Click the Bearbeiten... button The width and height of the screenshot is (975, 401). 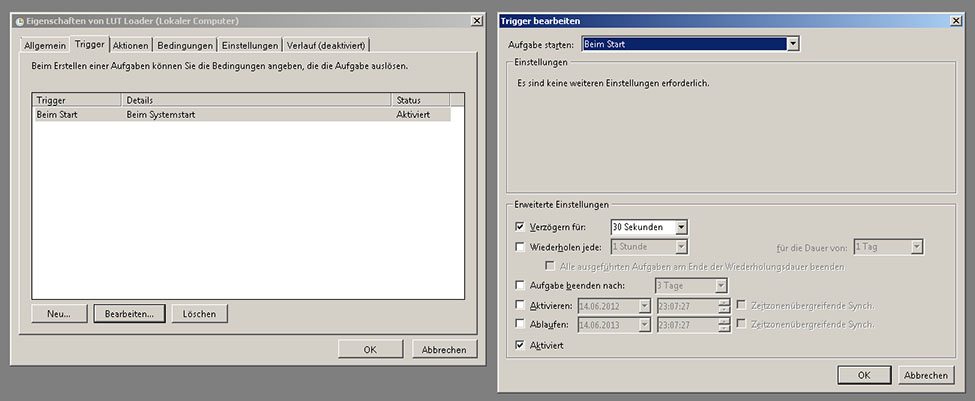(128, 314)
